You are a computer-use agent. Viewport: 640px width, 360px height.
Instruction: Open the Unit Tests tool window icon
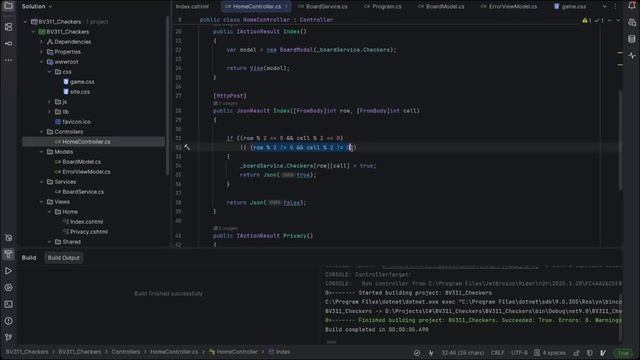point(8,238)
